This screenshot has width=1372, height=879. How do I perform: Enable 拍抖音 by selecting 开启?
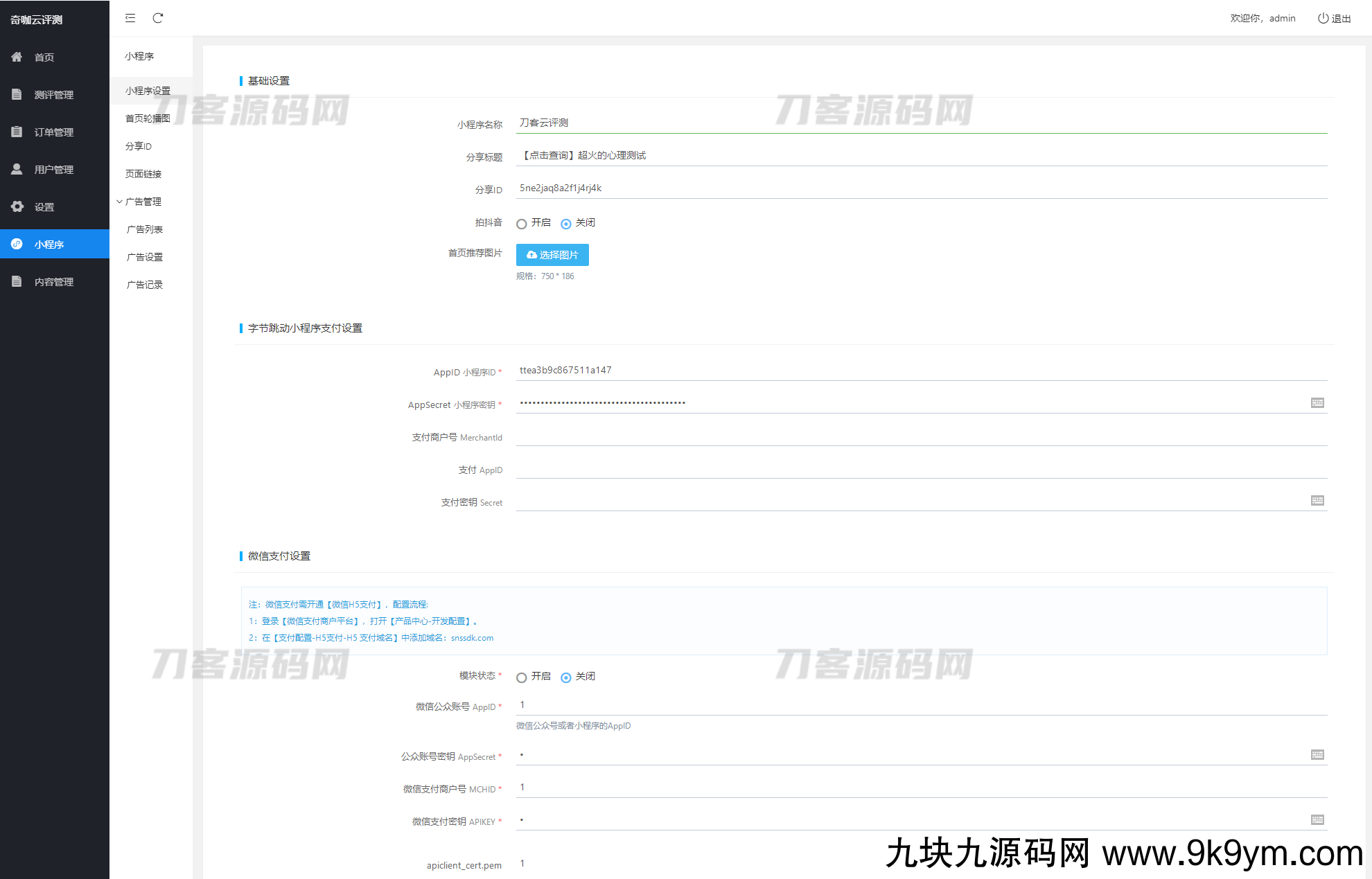522,223
